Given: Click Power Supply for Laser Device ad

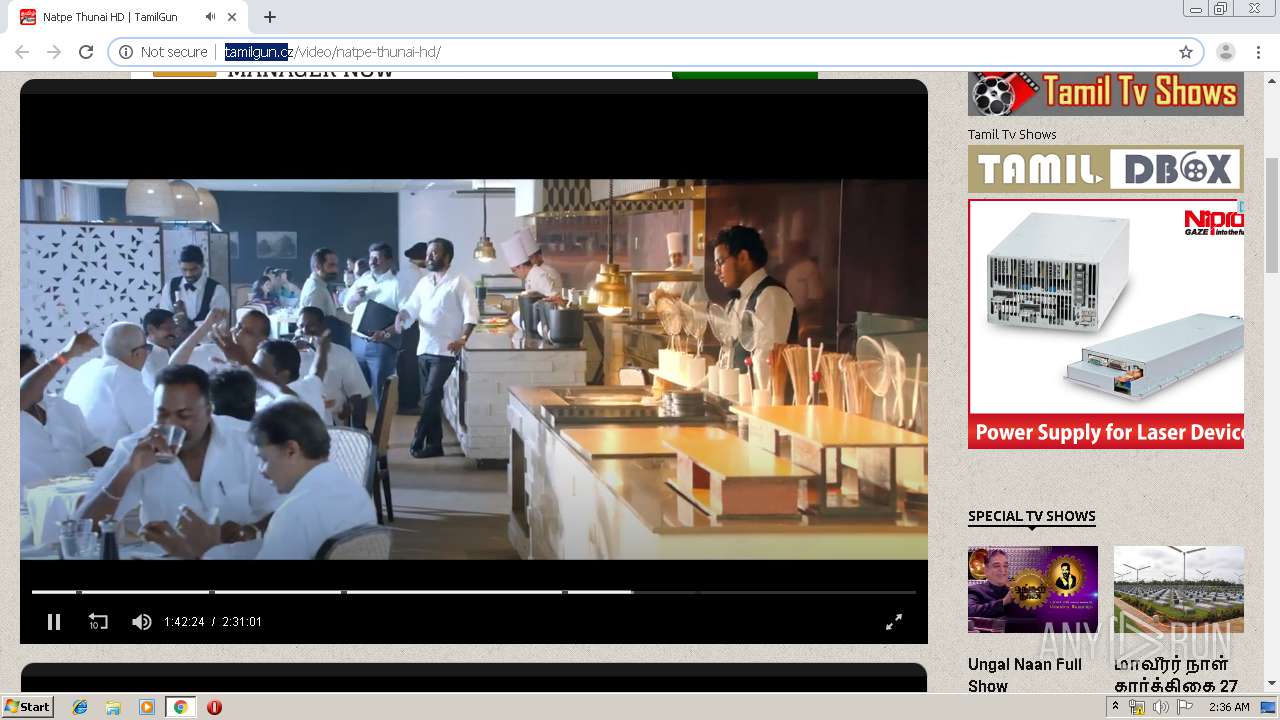Looking at the screenshot, I should point(1105,324).
